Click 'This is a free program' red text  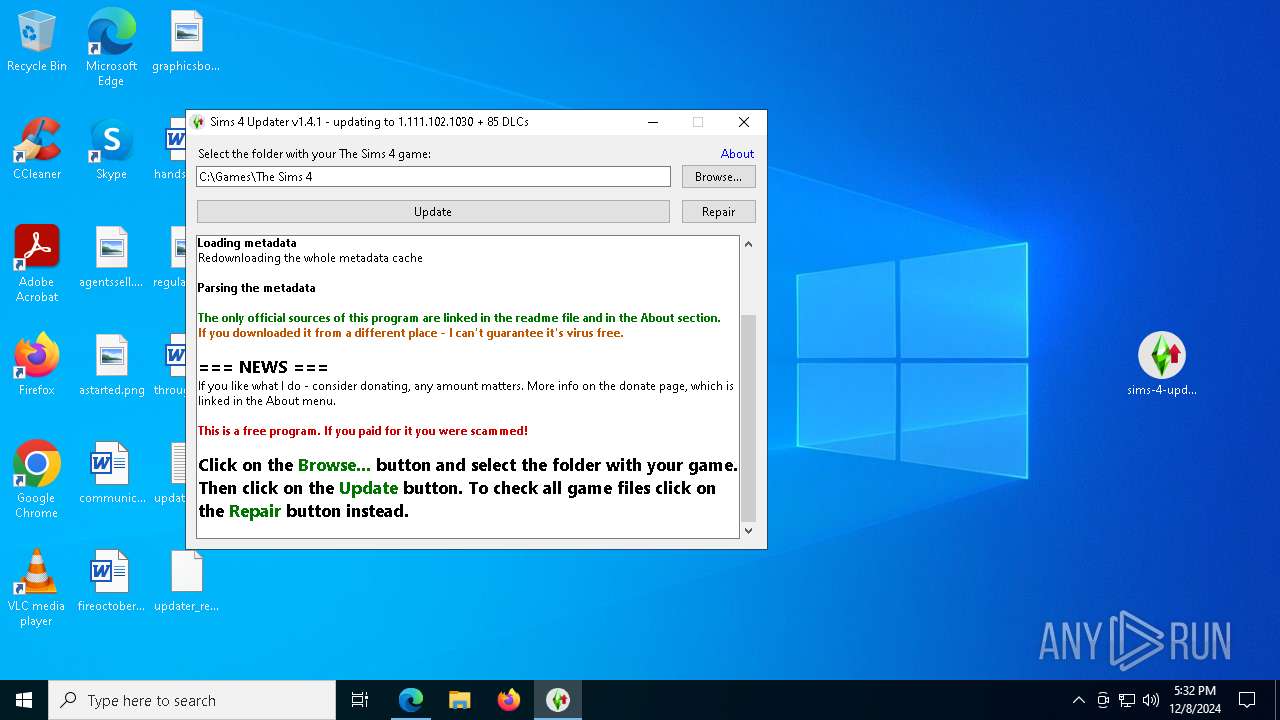(362, 431)
